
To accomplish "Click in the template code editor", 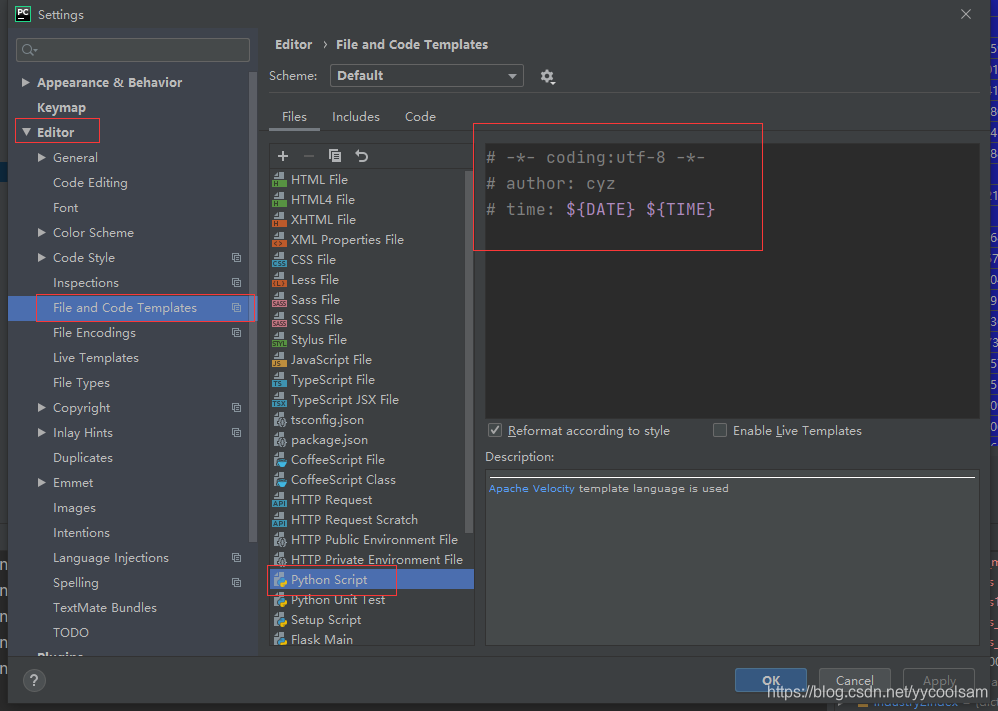I will tap(732, 280).
